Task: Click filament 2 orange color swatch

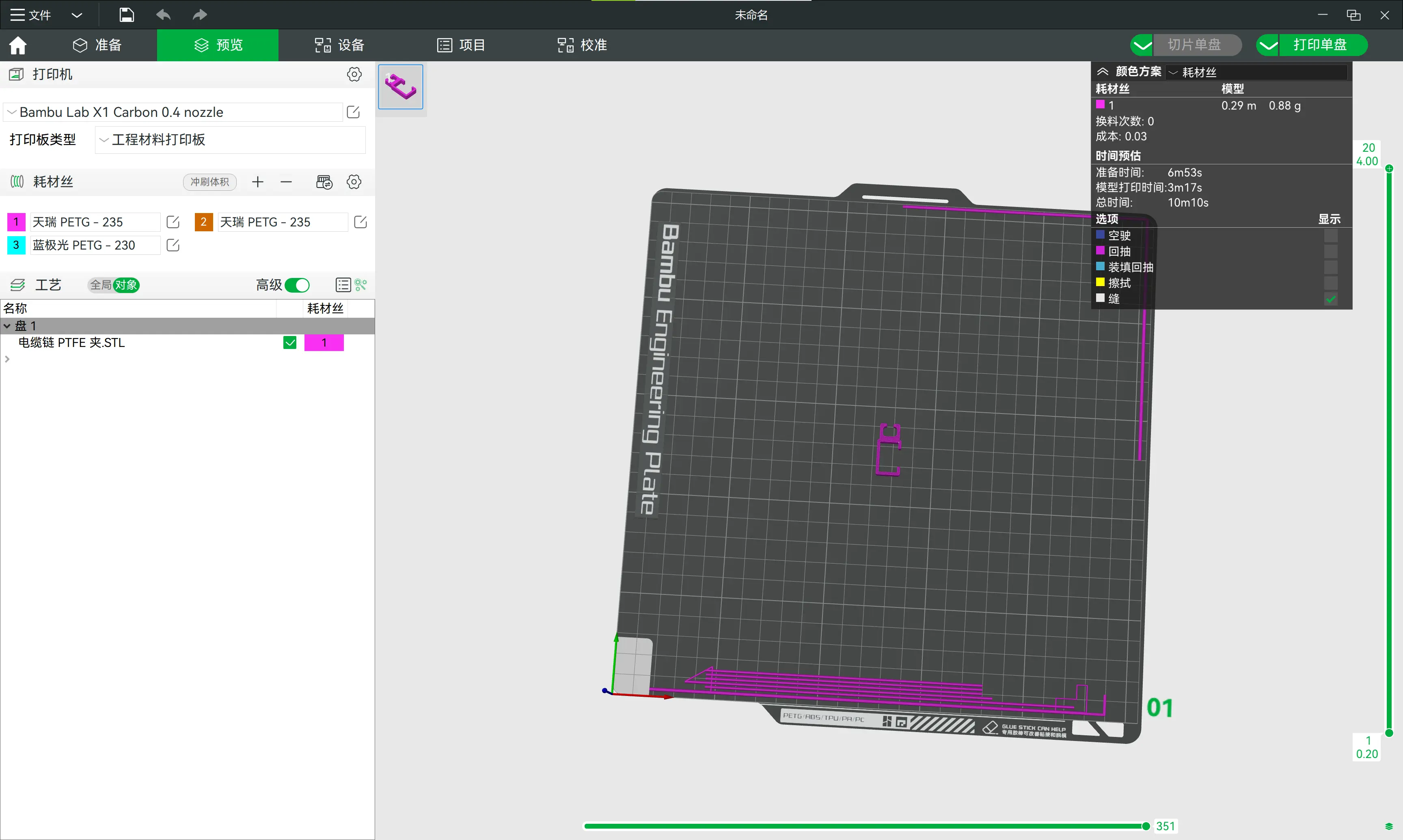Action: click(x=204, y=222)
